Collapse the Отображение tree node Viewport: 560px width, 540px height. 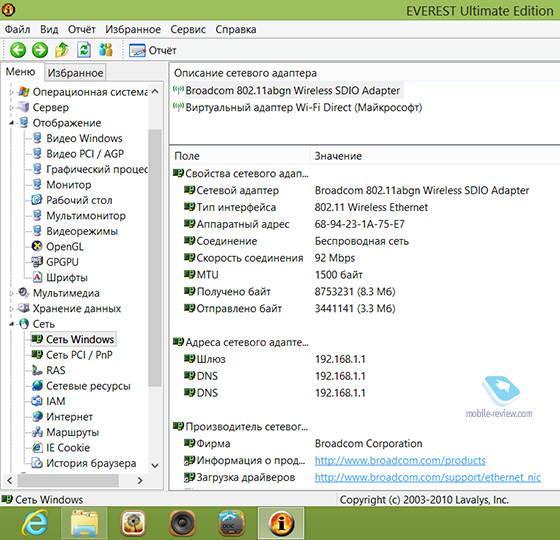[x=11, y=123]
